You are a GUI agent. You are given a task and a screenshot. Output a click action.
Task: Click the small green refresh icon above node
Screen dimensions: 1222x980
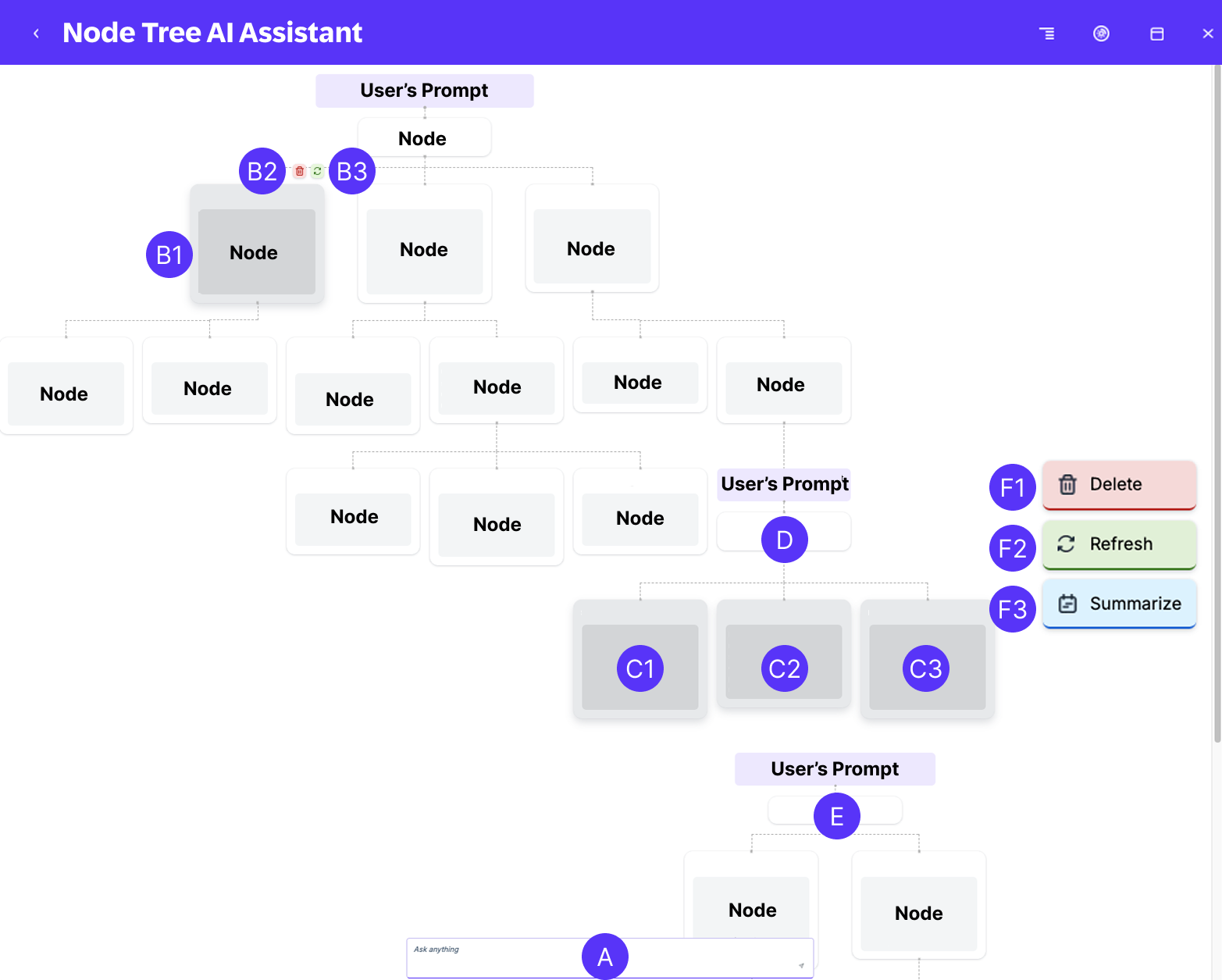click(x=317, y=171)
